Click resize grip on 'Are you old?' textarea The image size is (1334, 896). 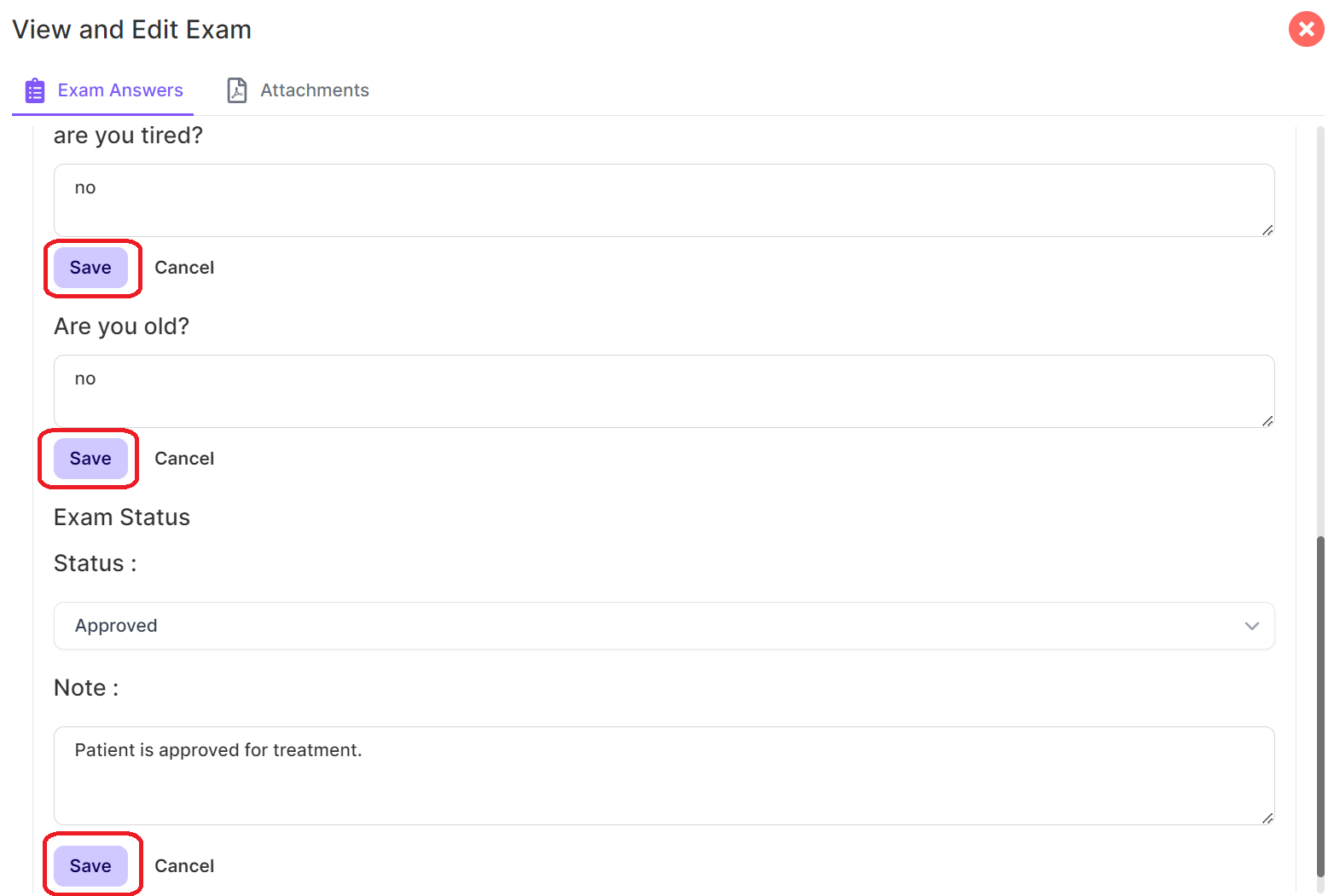click(1267, 421)
